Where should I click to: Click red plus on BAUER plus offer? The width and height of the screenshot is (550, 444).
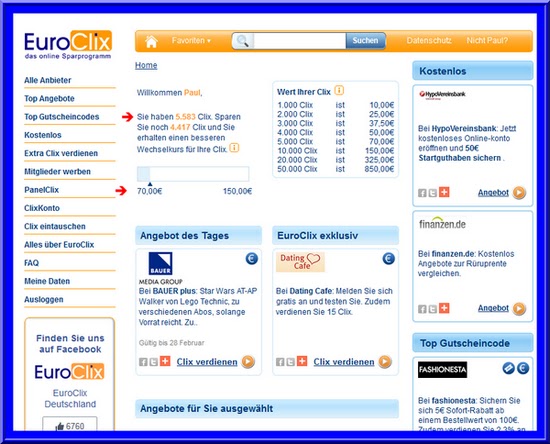tap(165, 361)
